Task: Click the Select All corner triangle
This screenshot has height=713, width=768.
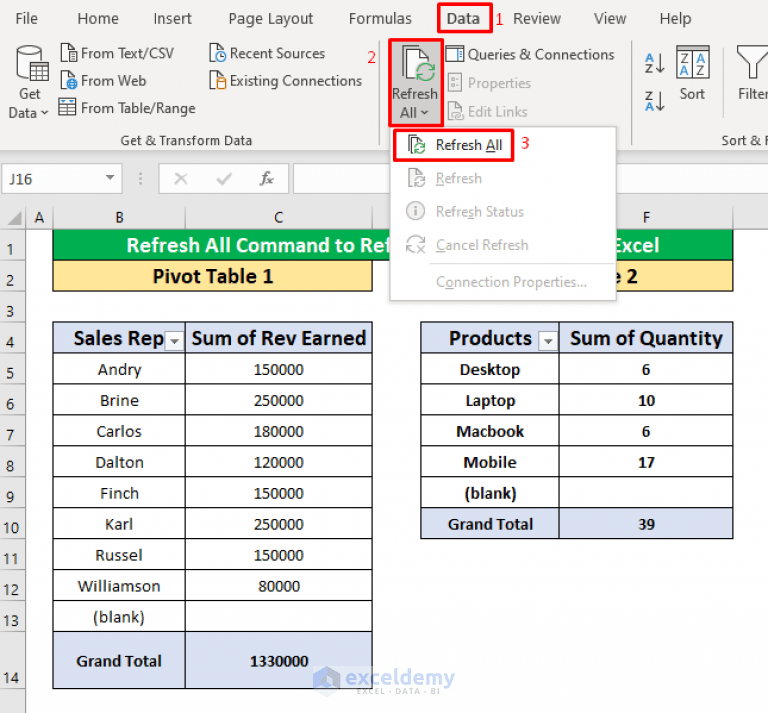Action: pyautogui.click(x=14, y=217)
